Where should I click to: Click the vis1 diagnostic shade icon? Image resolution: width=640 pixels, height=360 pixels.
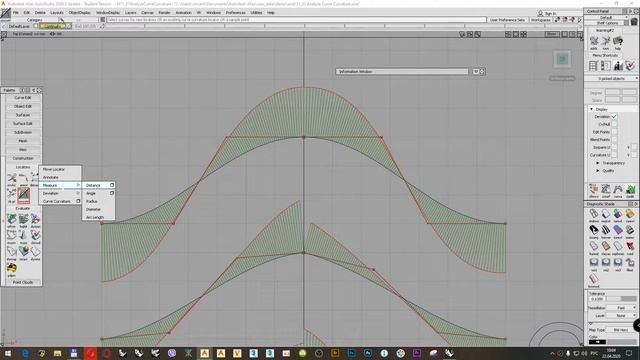tap(594, 262)
